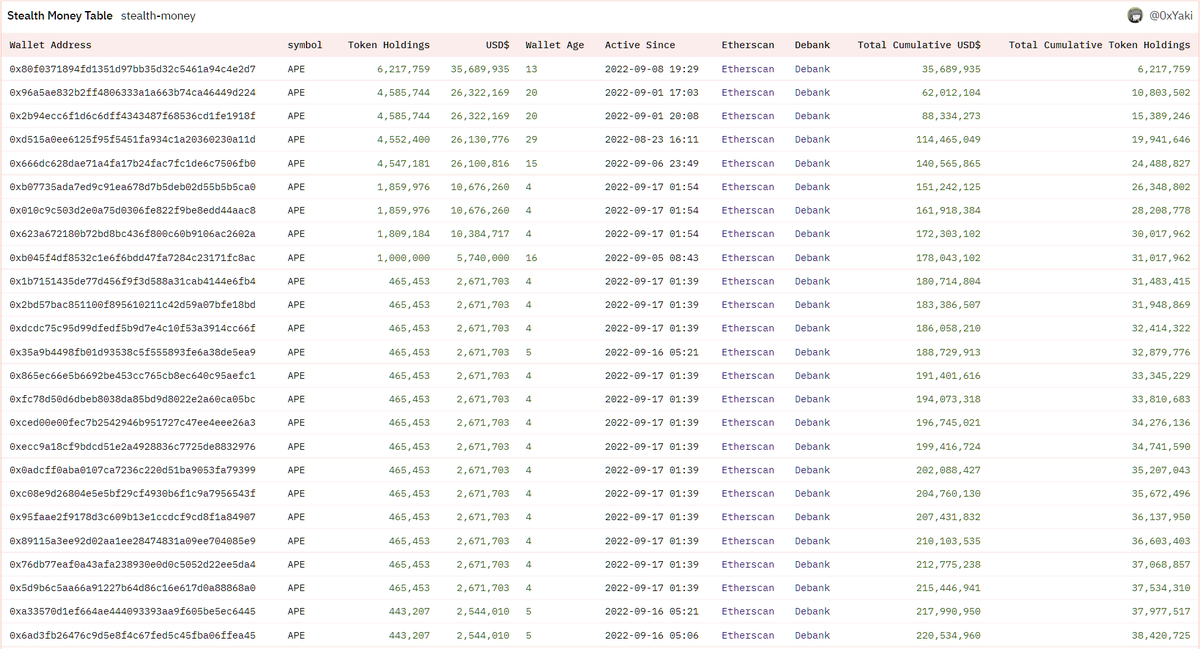1200x649 pixels.
Task: Click active since date 2022-09-16 05:06
Action: pos(652,635)
